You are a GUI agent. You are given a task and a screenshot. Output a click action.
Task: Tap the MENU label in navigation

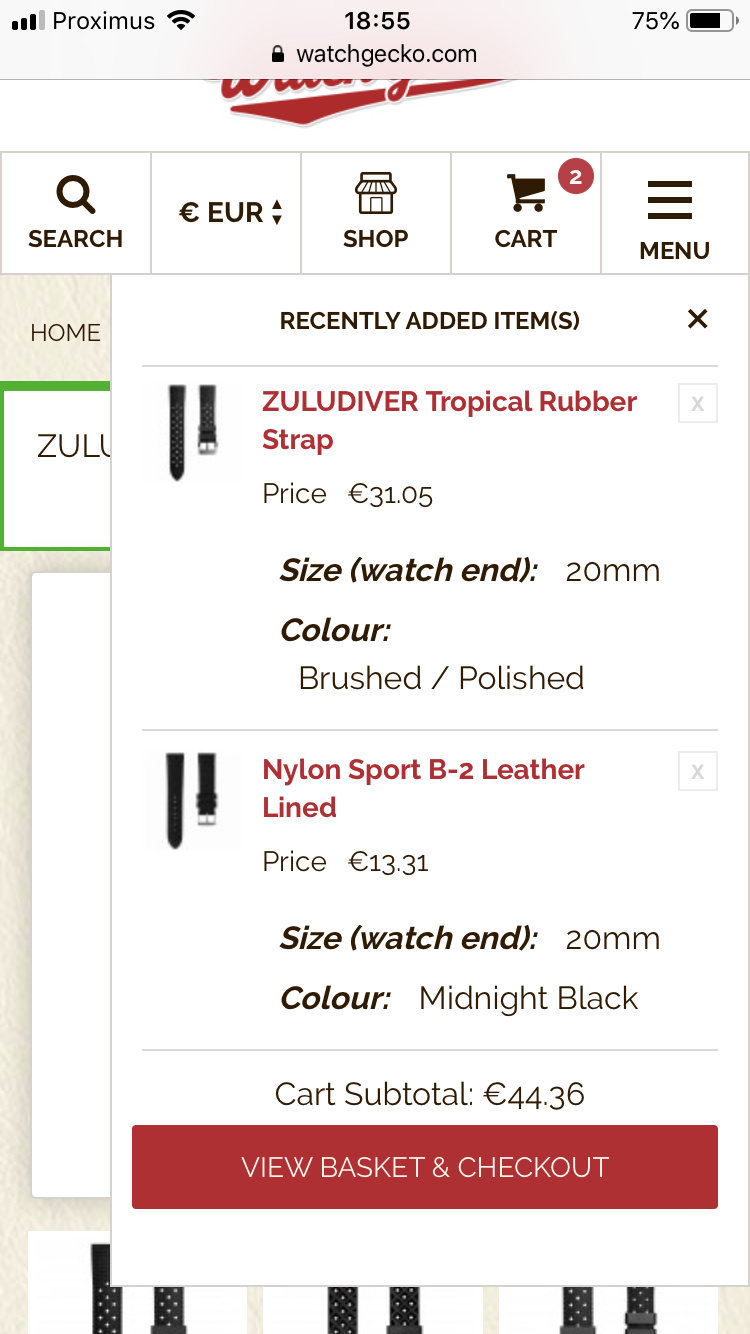pos(675,251)
